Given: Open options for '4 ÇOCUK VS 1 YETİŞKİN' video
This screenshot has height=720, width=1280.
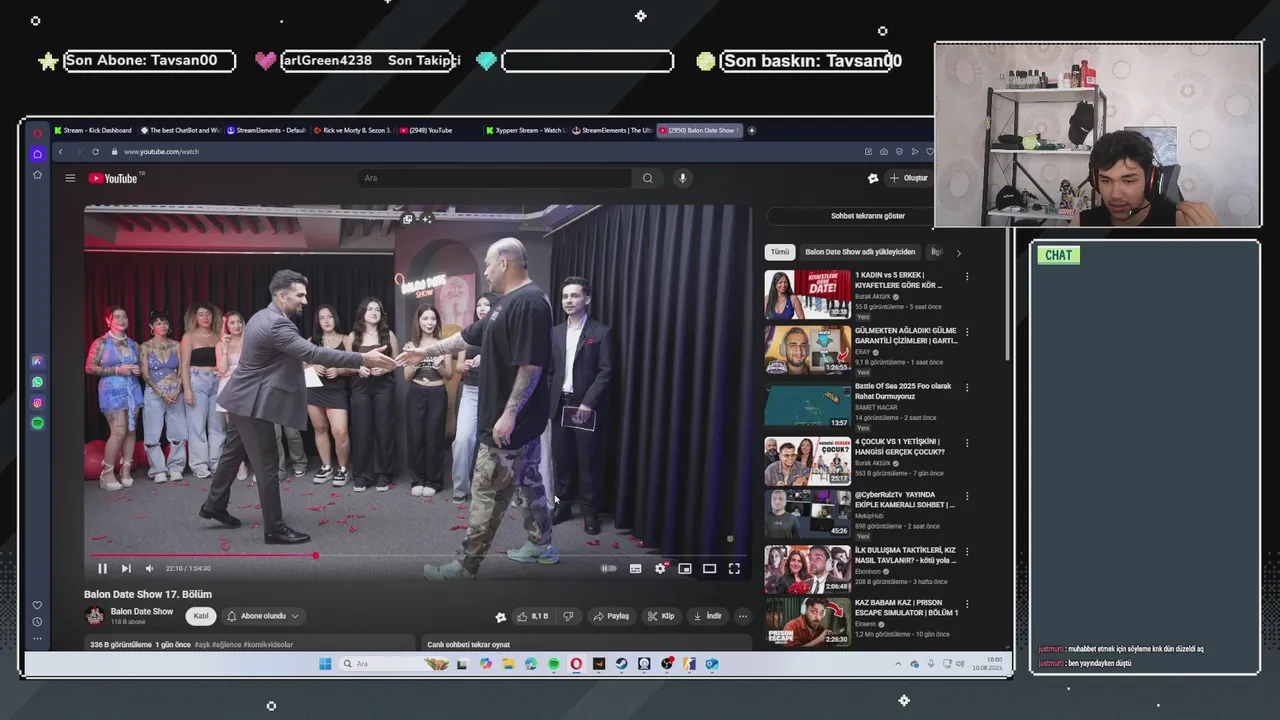Looking at the screenshot, I should 966,442.
